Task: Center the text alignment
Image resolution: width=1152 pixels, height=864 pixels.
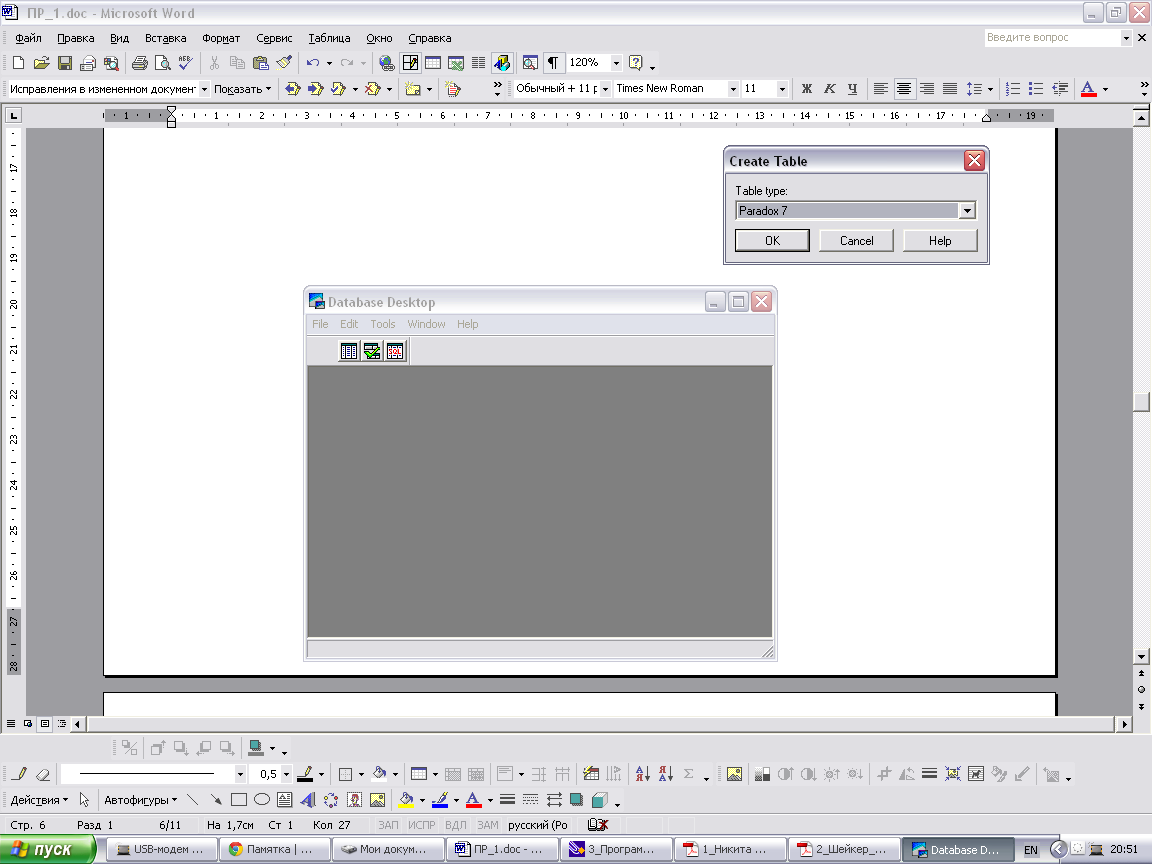Action: [904, 89]
